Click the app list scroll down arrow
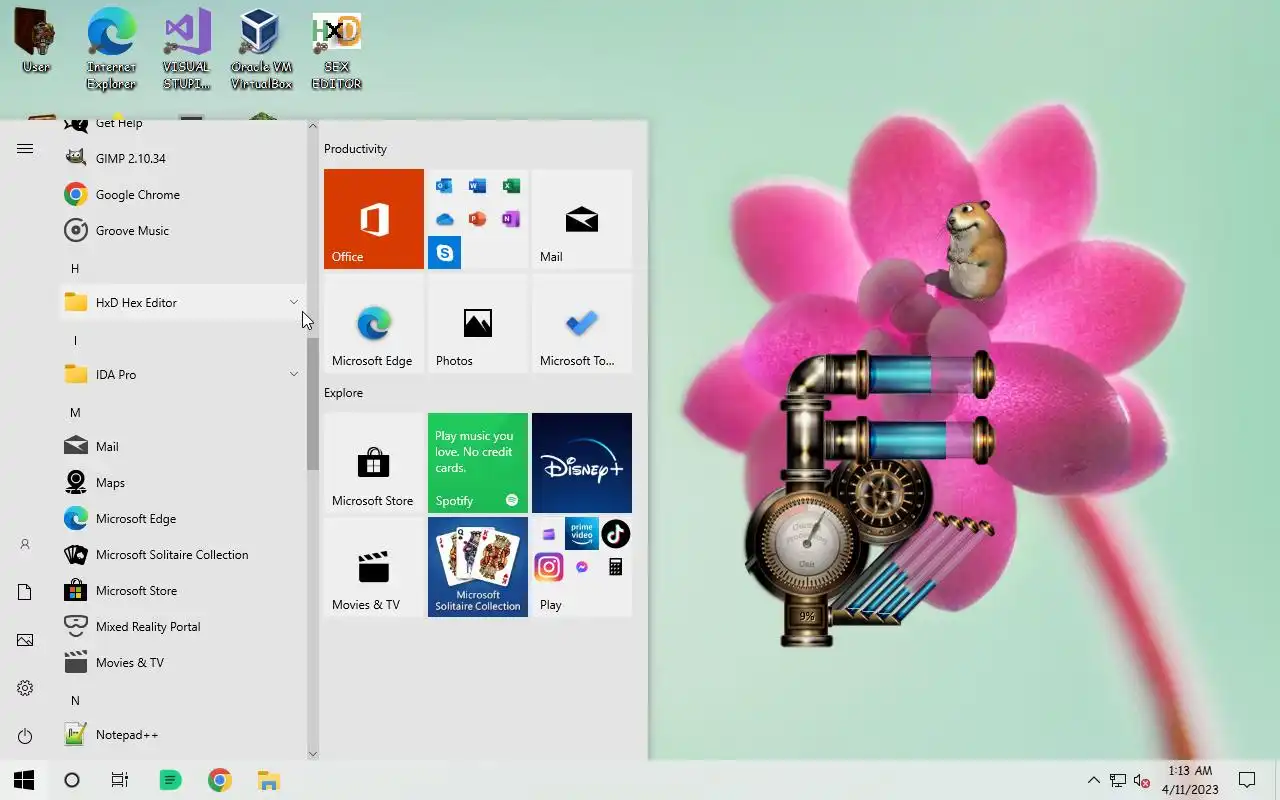1280x800 pixels. [x=312, y=753]
